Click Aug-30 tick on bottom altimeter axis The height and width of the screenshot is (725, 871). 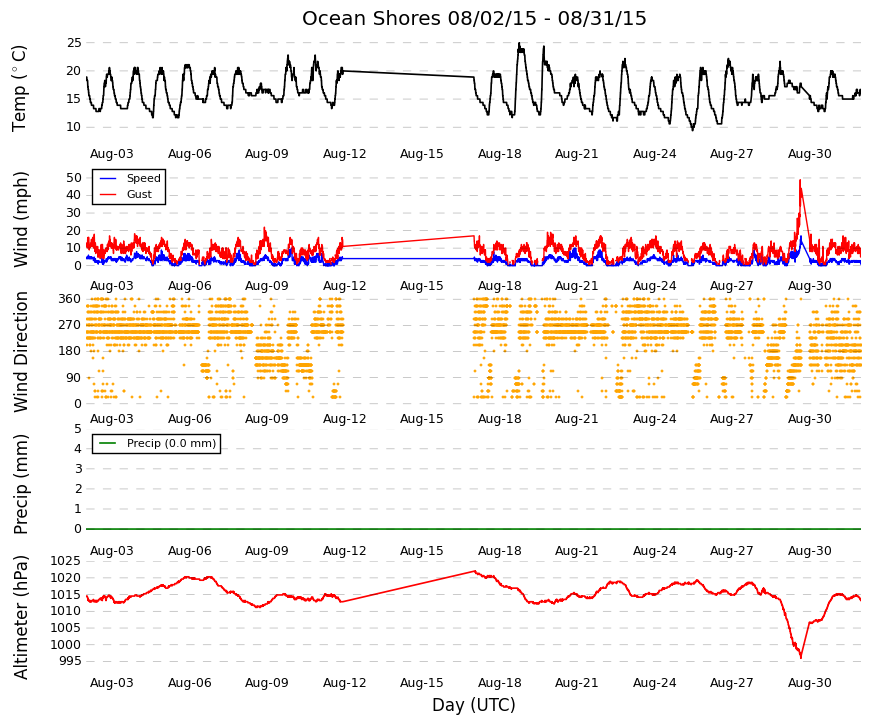click(x=809, y=683)
